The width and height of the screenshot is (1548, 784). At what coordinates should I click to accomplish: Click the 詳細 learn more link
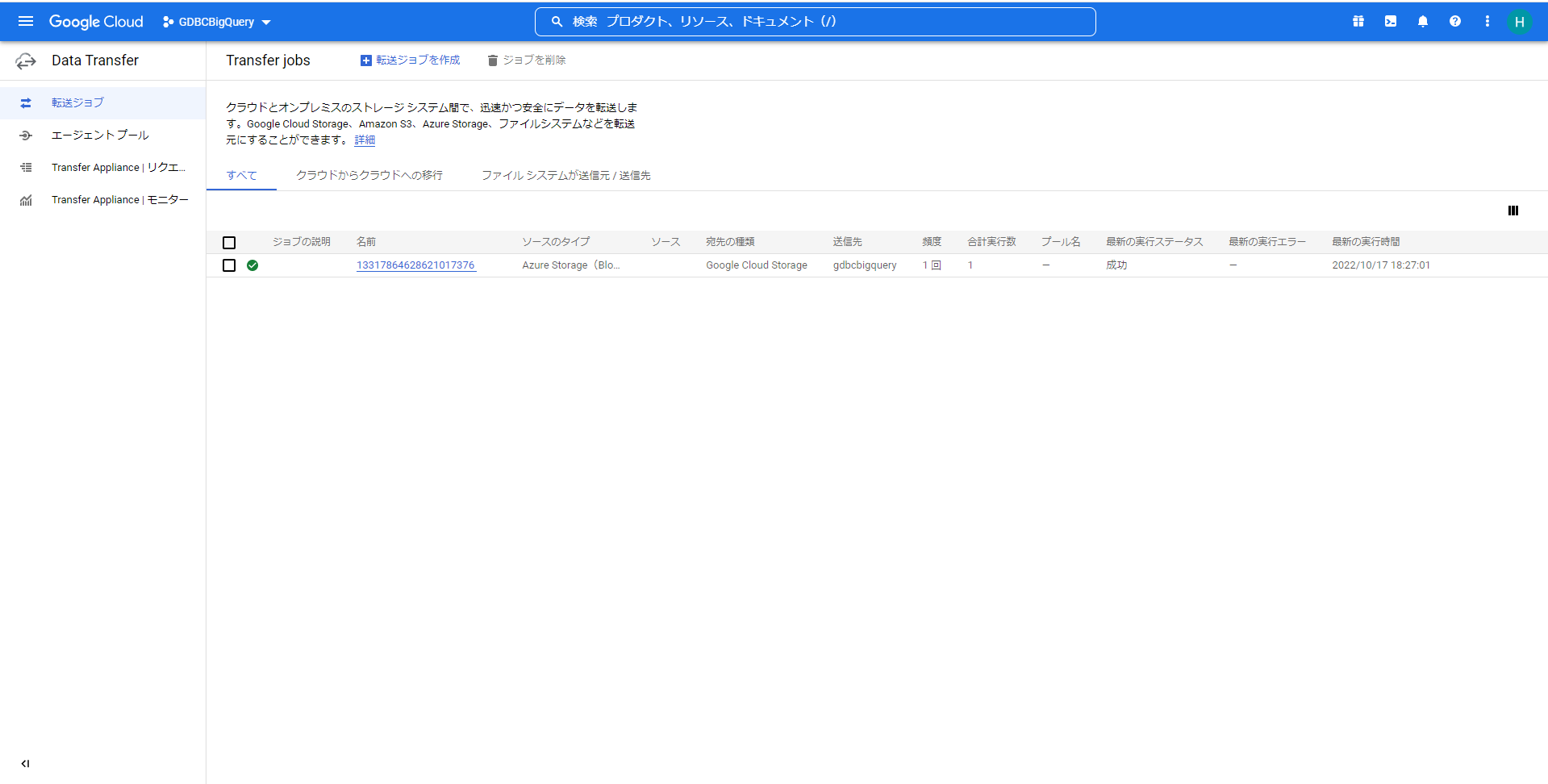click(365, 140)
